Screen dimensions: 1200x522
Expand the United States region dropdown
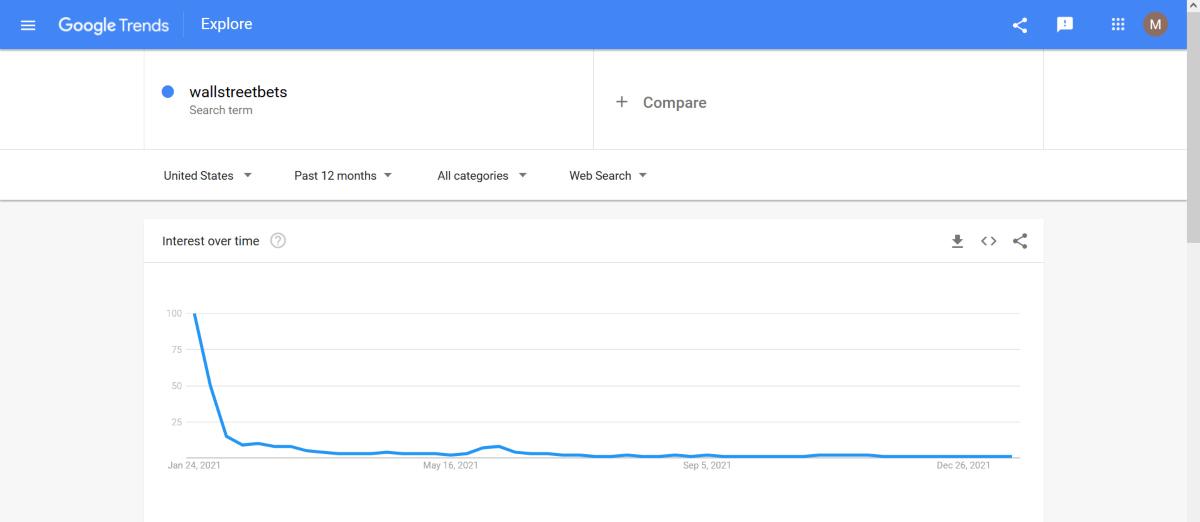208,175
